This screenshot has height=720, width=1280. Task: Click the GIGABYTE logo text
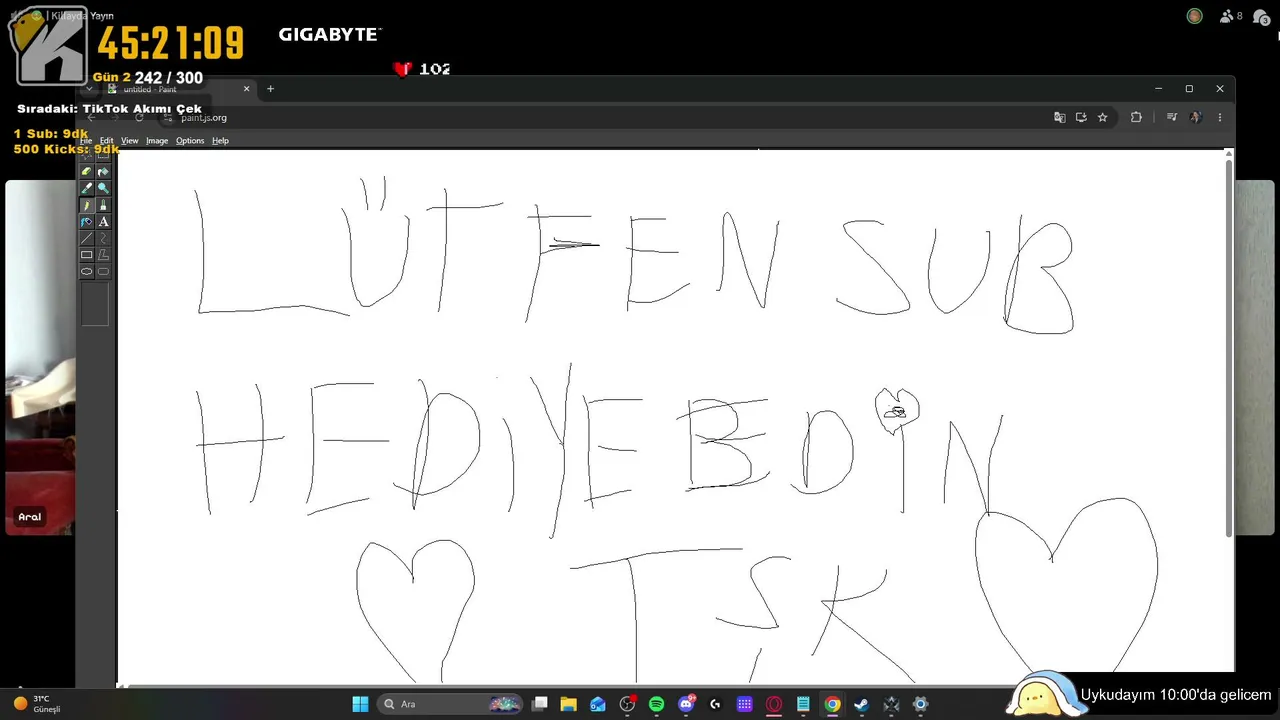[x=329, y=34]
